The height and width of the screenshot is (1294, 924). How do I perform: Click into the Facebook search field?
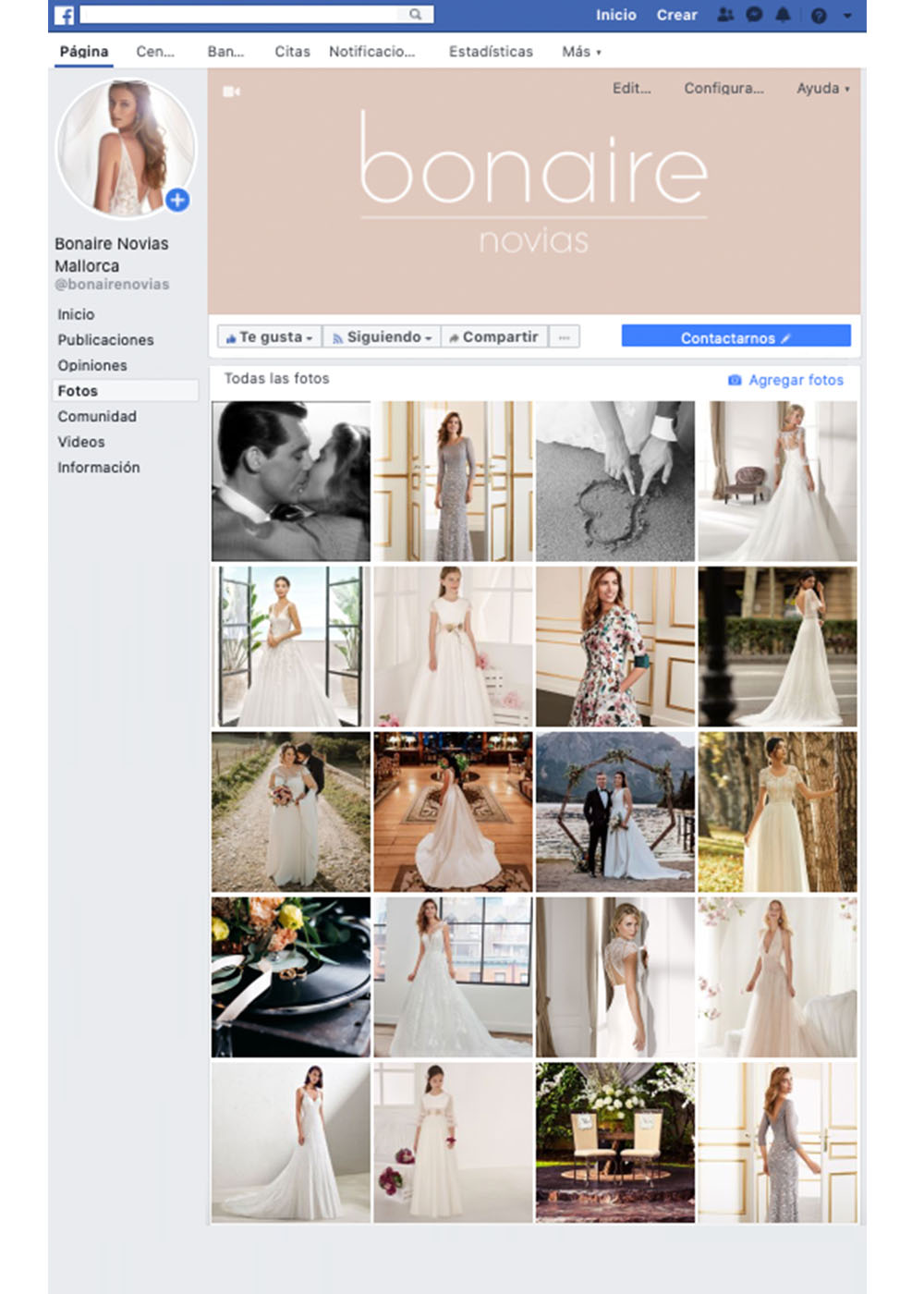coord(242,15)
